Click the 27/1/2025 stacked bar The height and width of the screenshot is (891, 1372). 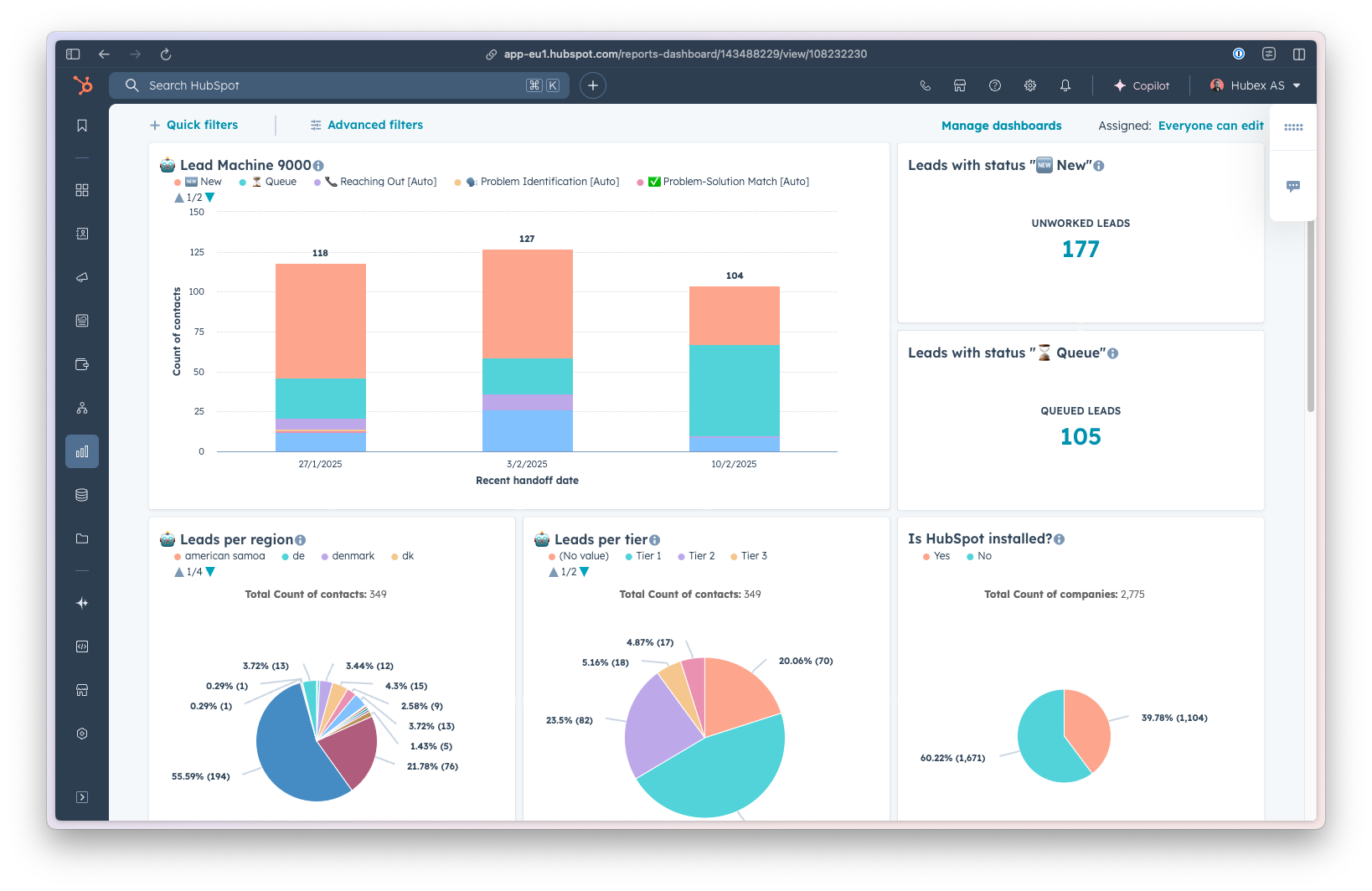coord(321,358)
